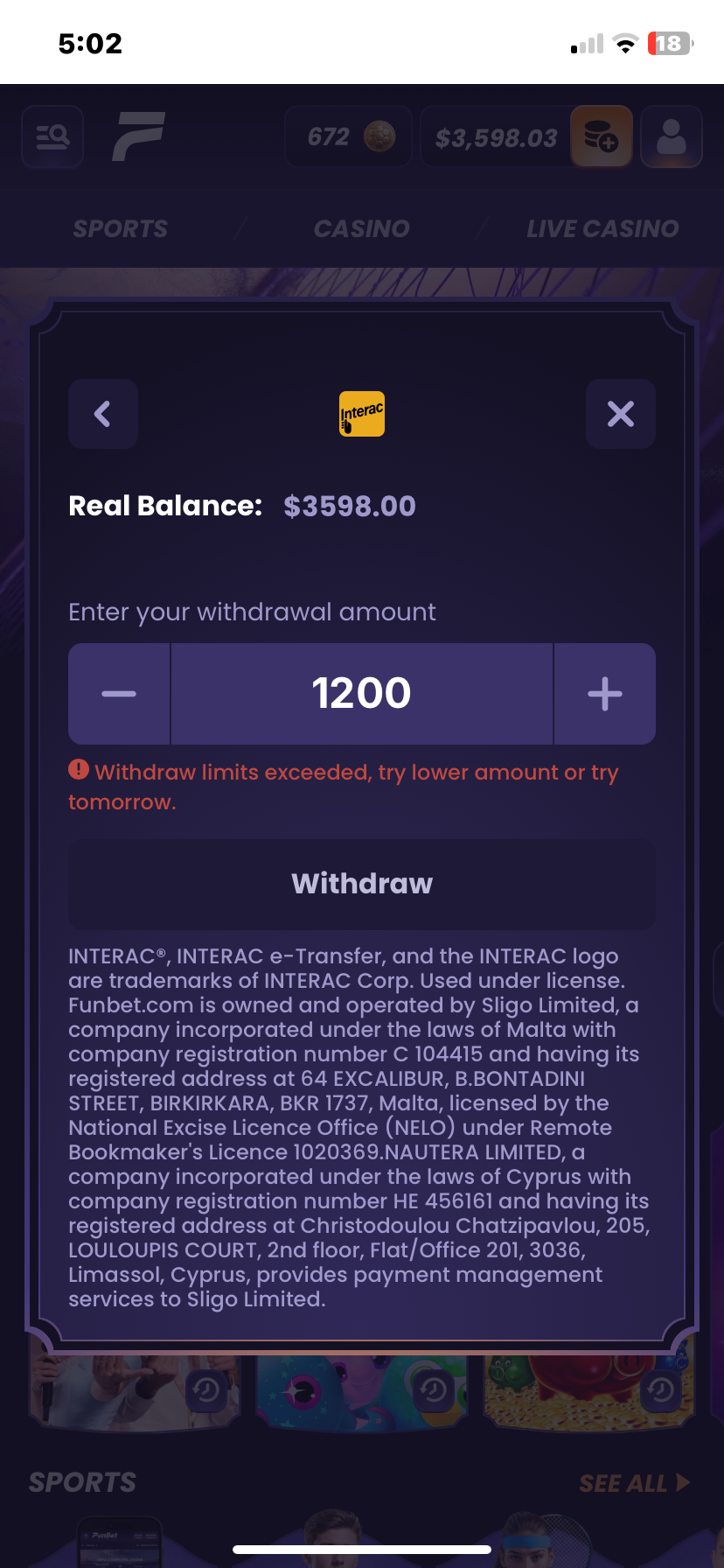Open the deposit coins icon
Screen dimensions: 724x1568
[x=601, y=136]
